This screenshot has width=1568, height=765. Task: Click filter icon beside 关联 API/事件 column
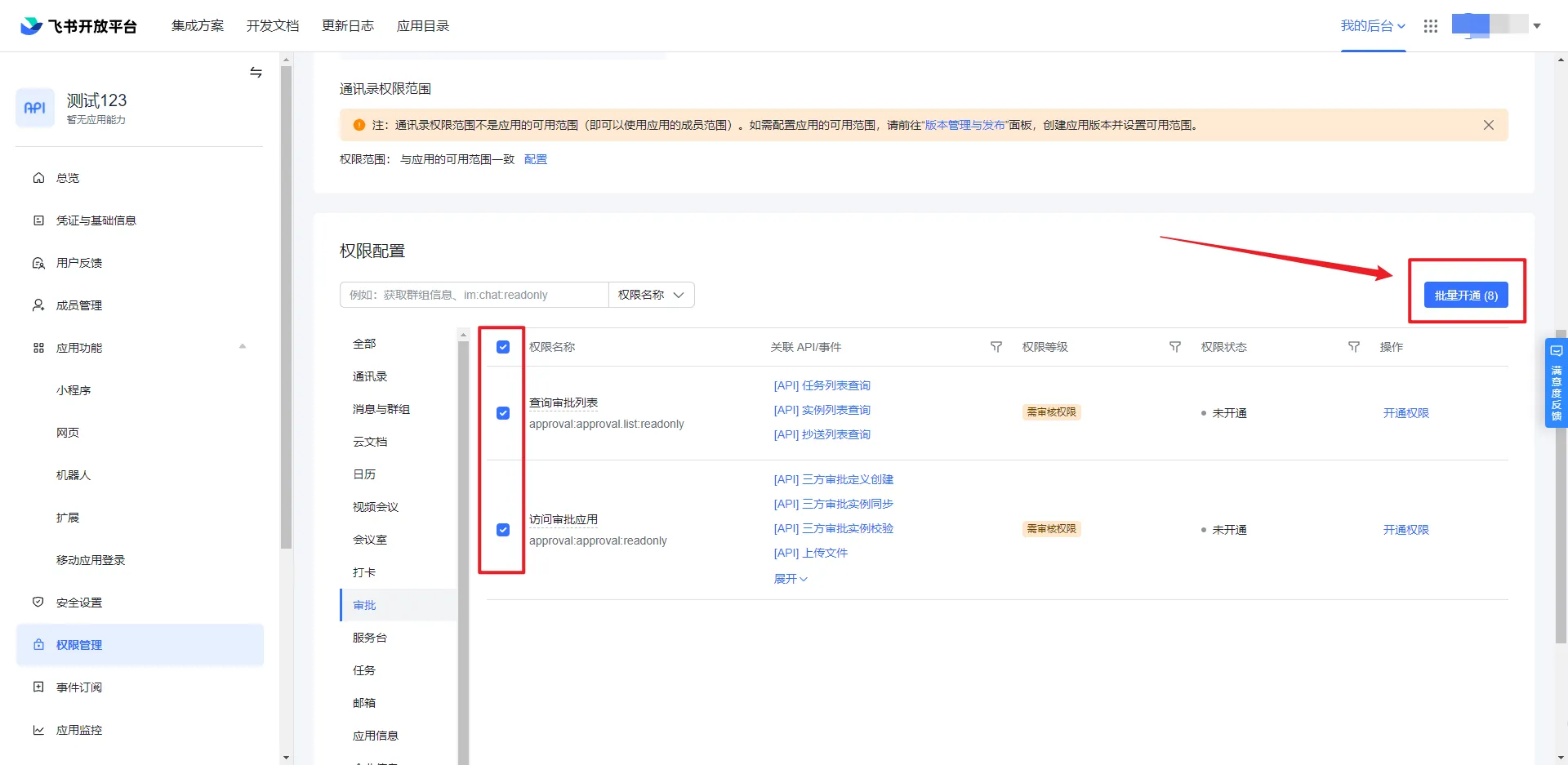996,347
